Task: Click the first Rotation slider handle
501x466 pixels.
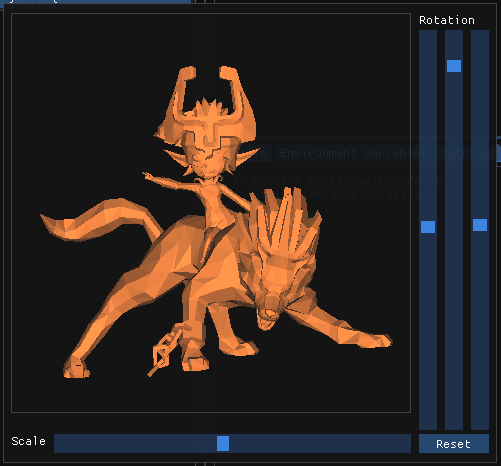Action: pos(428,227)
